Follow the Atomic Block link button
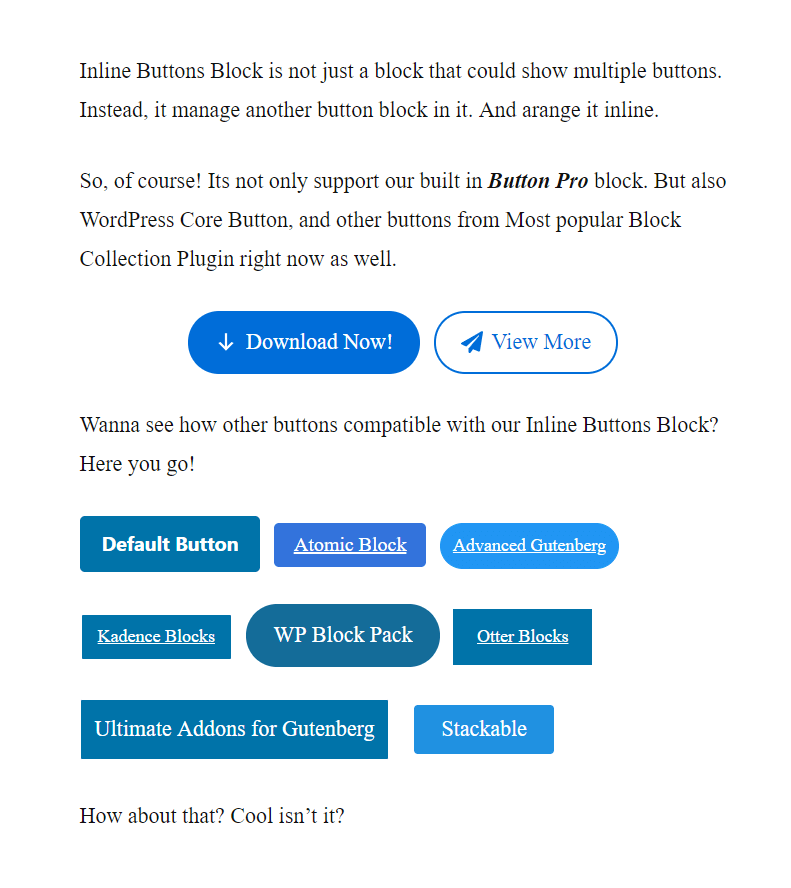 pyautogui.click(x=350, y=545)
